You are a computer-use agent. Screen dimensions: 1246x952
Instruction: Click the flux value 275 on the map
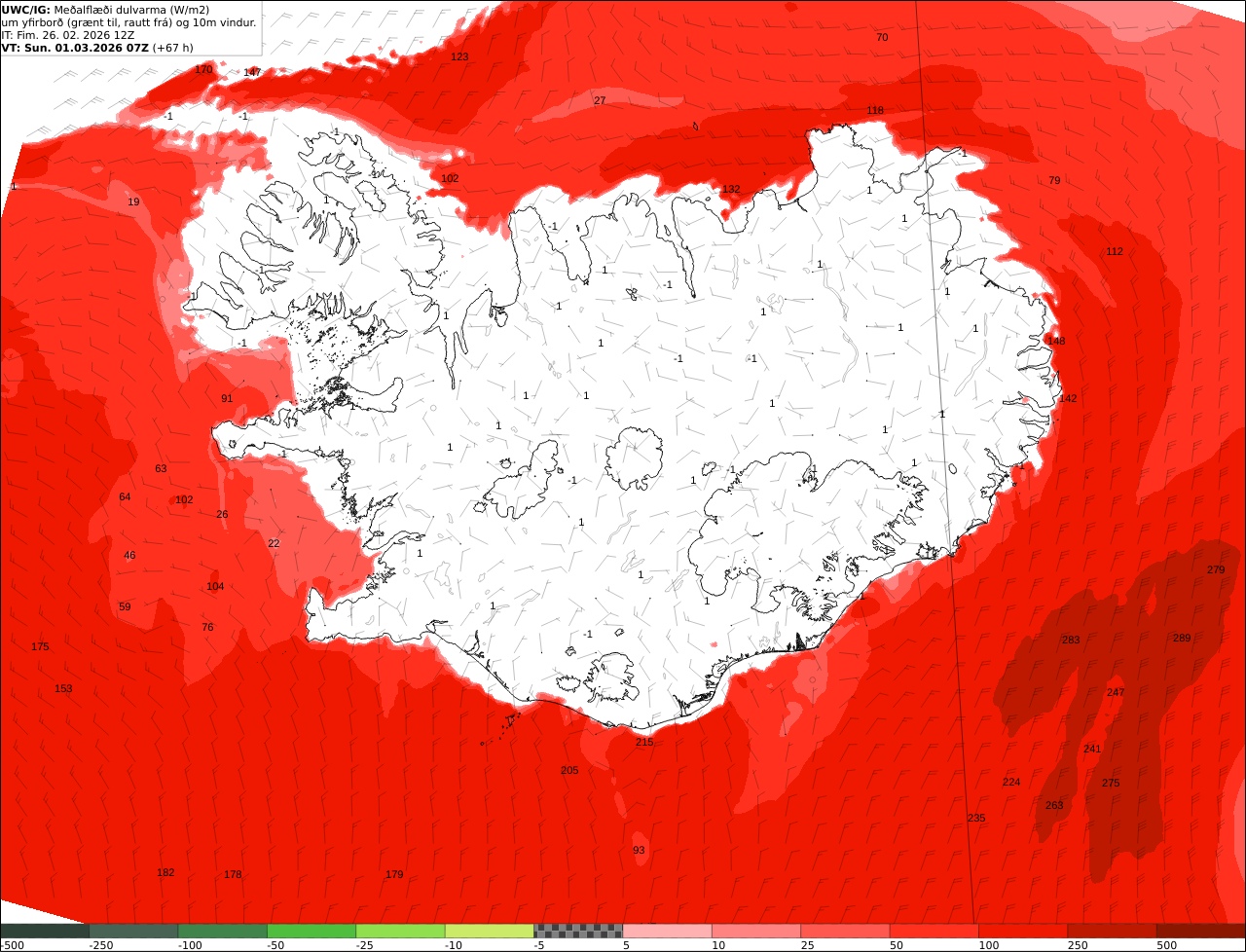[1111, 784]
